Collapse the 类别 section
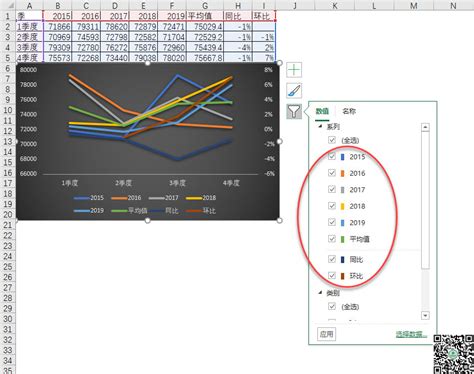Image resolution: width=474 pixels, height=374 pixels. (320, 293)
